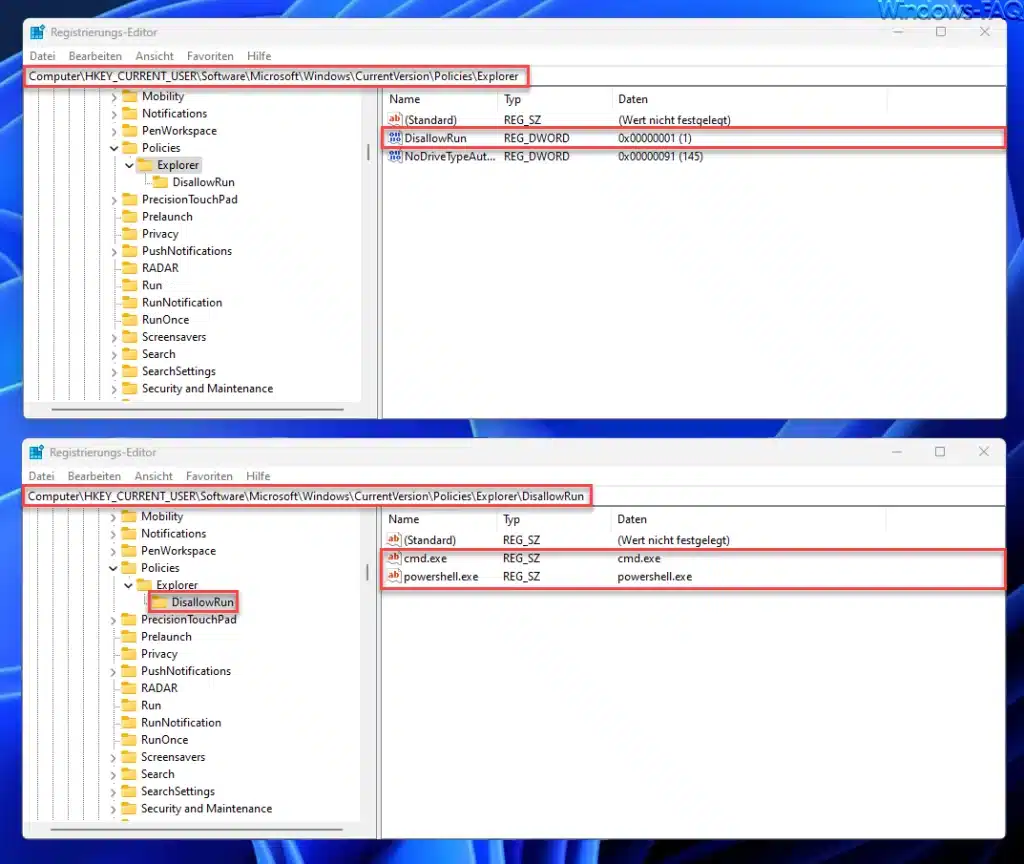The image size is (1024, 864).
Task: Select 'PrecisionTouchPad' label in lower window tree
Action: coord(189,619)
